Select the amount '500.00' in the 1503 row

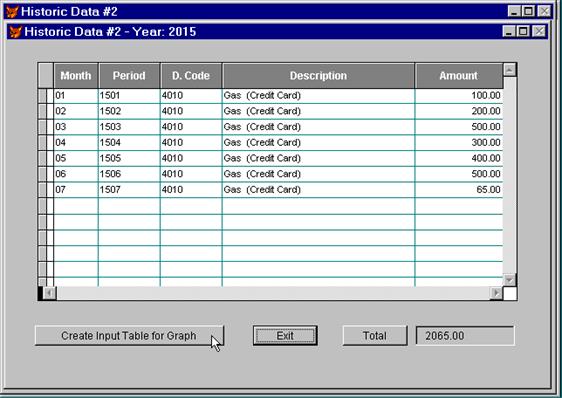pyautogui.click(x=459, y=127)
